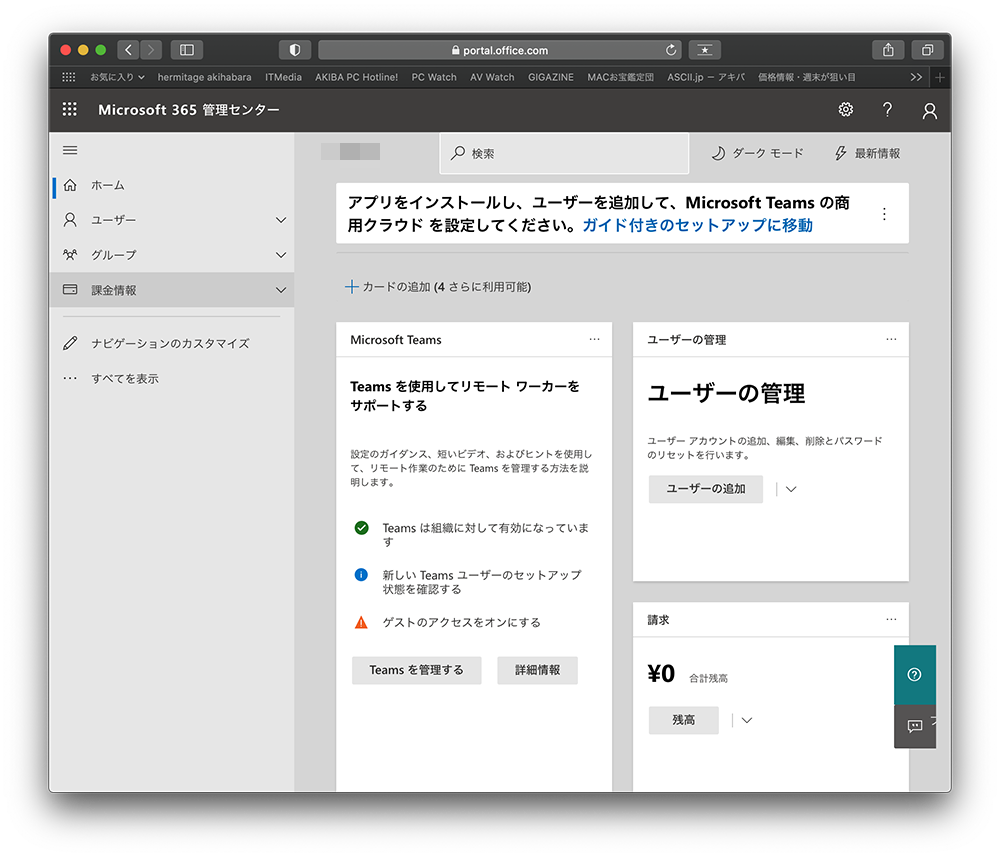Toggle Safari's sidebar button

point(187,50)
